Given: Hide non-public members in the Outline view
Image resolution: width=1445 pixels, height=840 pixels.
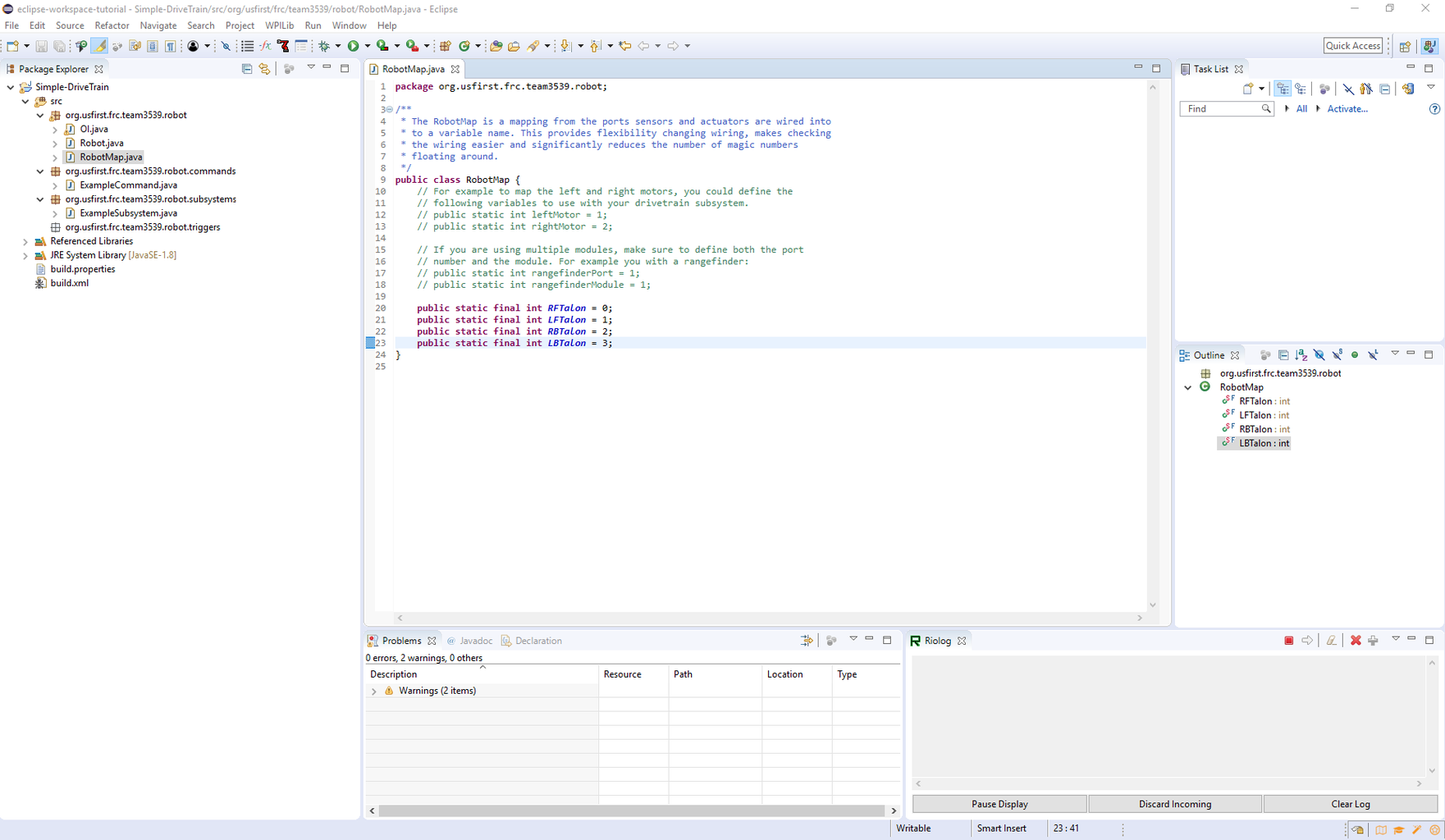Looking at the screenshot, I should click(1355, 354).
